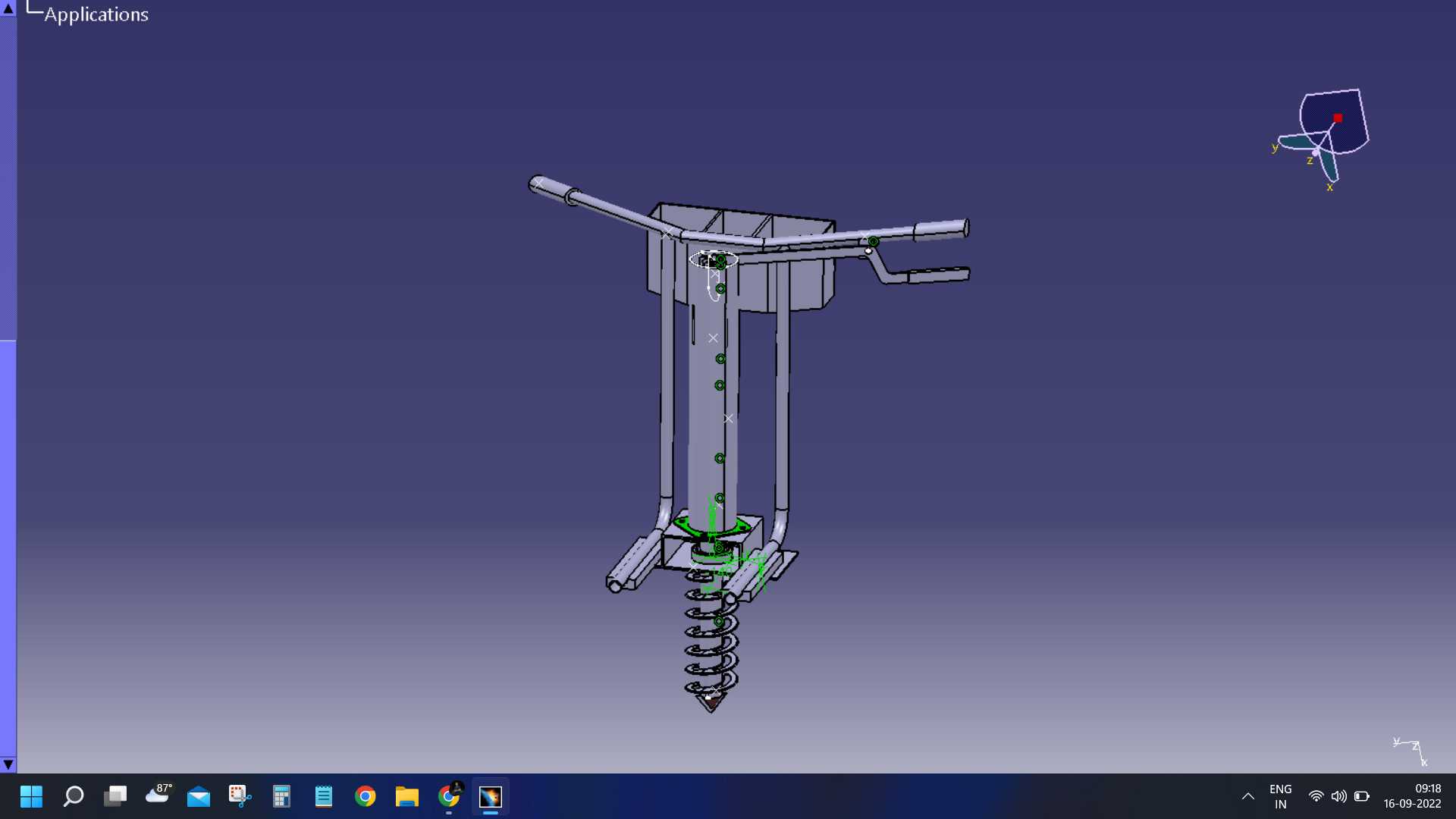Viewport: 1456px width, 819px height.
Task: Open the Windows Start menu
Action: (x=31, y=796)
